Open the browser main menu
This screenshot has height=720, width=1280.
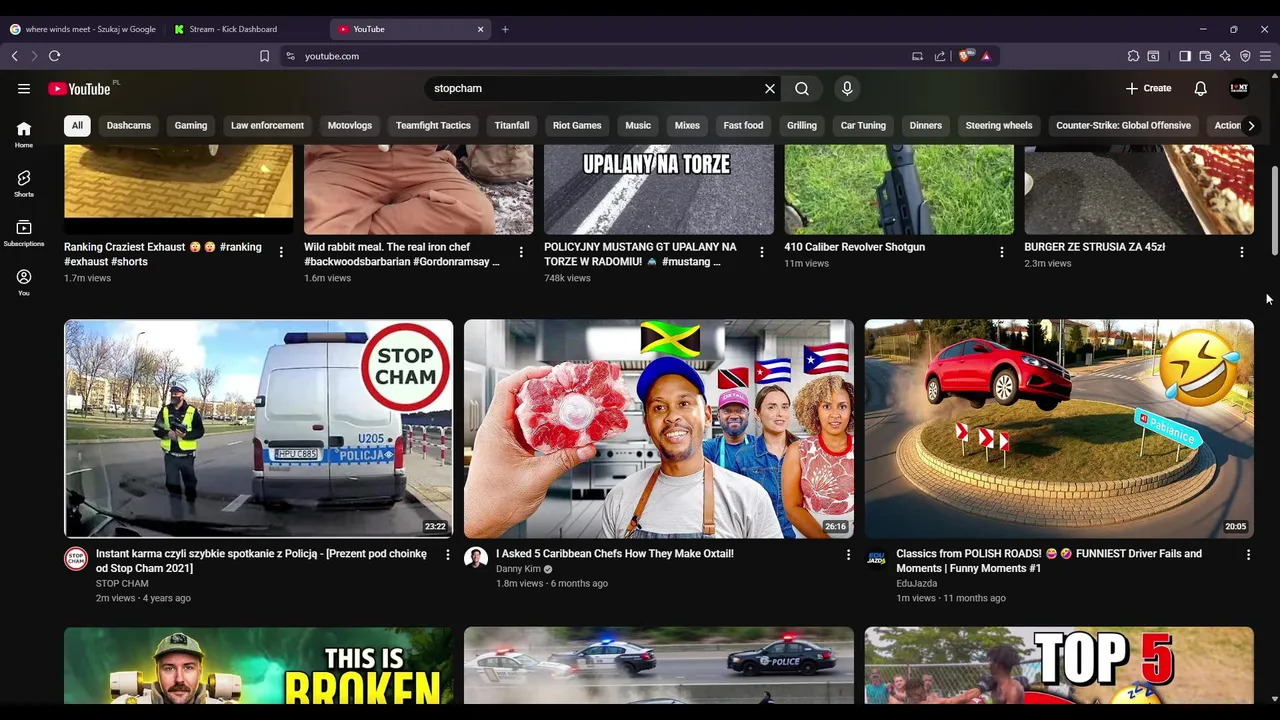1265,56
